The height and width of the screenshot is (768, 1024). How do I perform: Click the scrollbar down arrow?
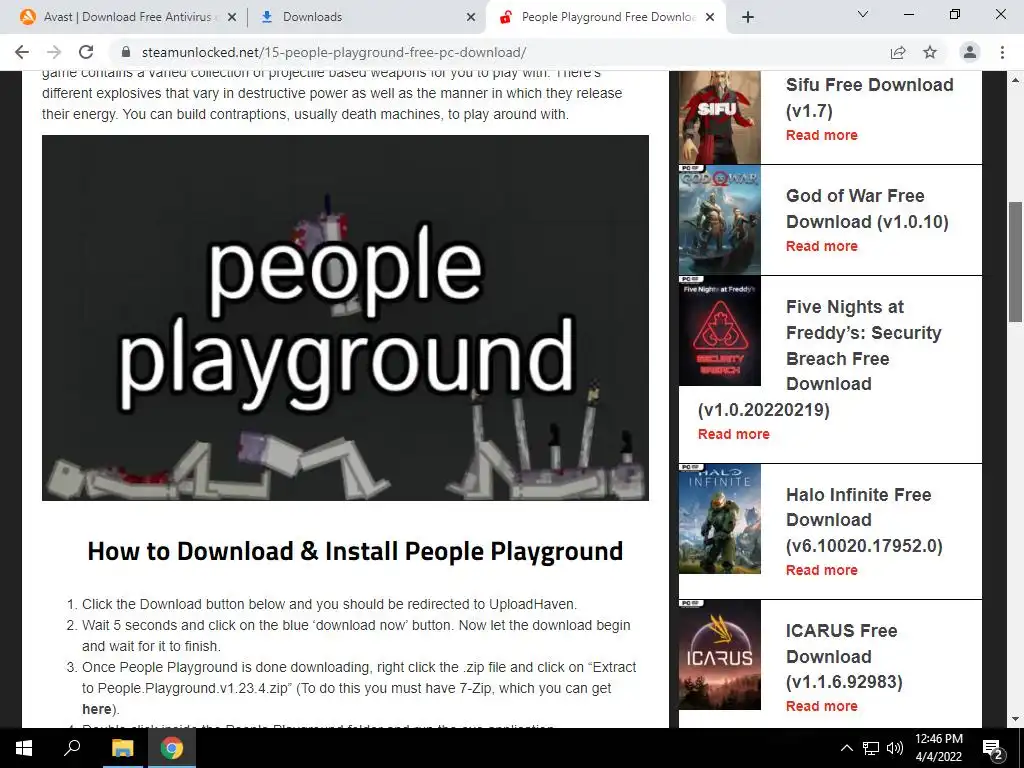click(1016, 720)
